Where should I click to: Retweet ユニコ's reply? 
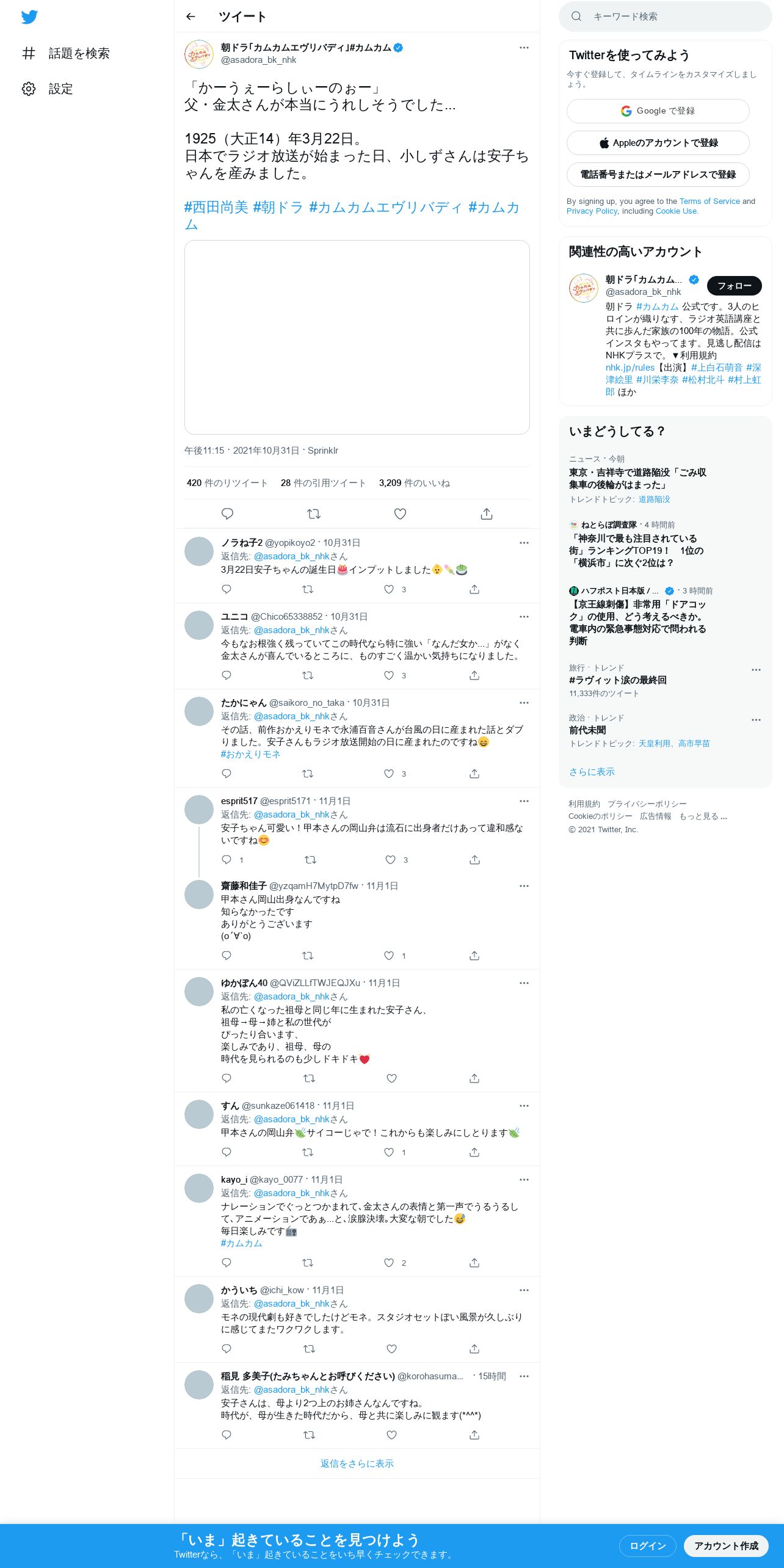coord(308,675)
